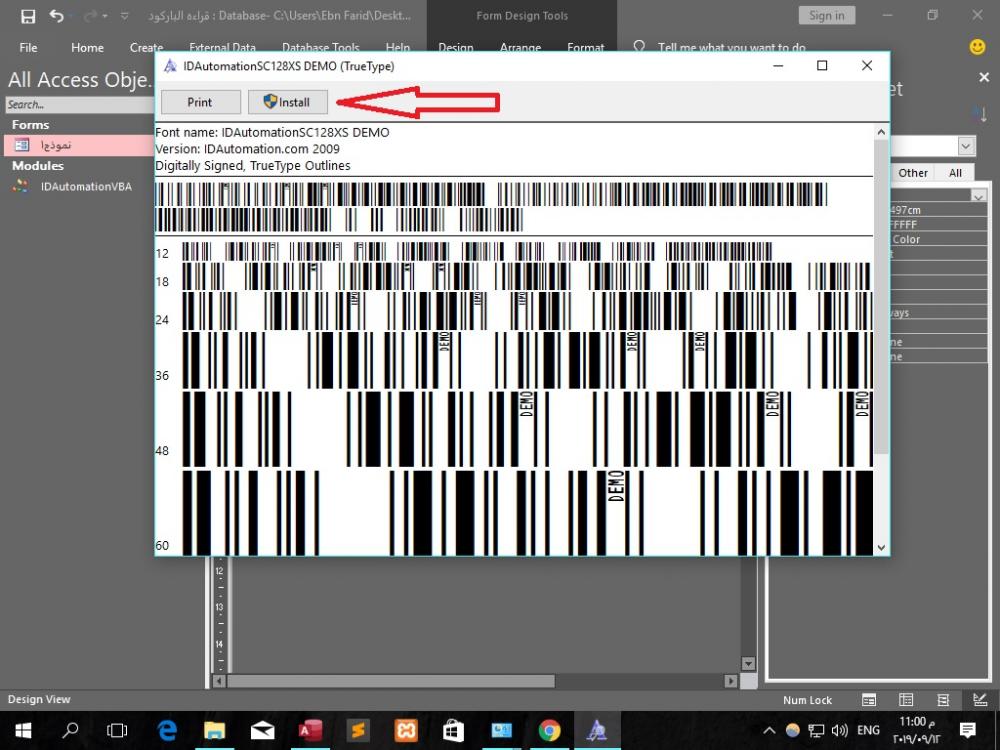Switch to Form View status bar icon
The image size is (1000, 750).
click(869, 700)
